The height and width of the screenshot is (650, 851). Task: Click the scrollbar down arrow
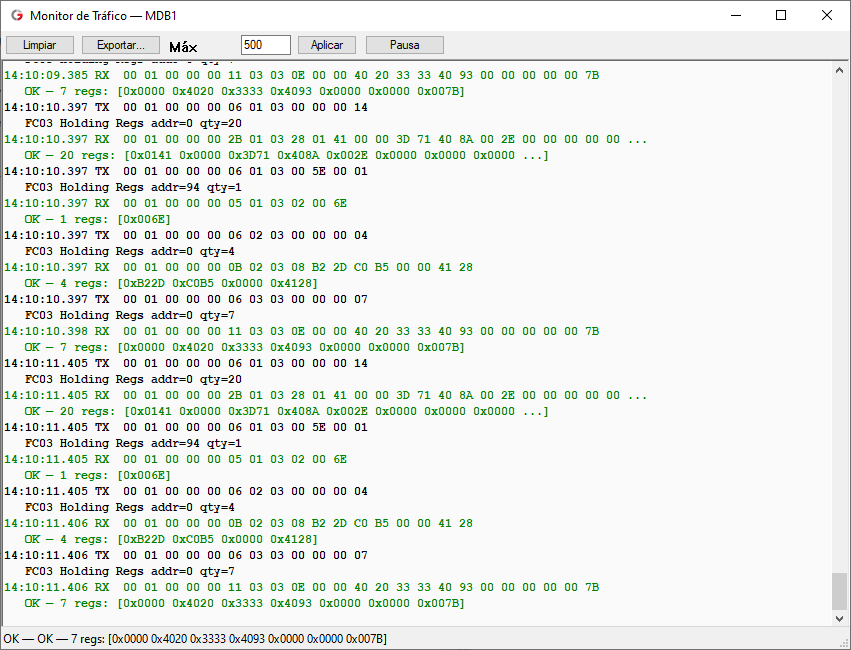[x=839, y=619]
